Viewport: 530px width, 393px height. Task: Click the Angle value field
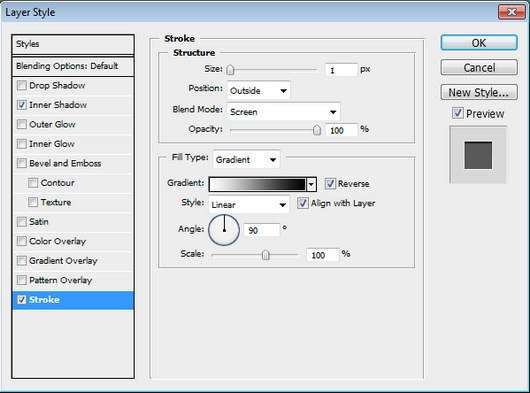262,230
